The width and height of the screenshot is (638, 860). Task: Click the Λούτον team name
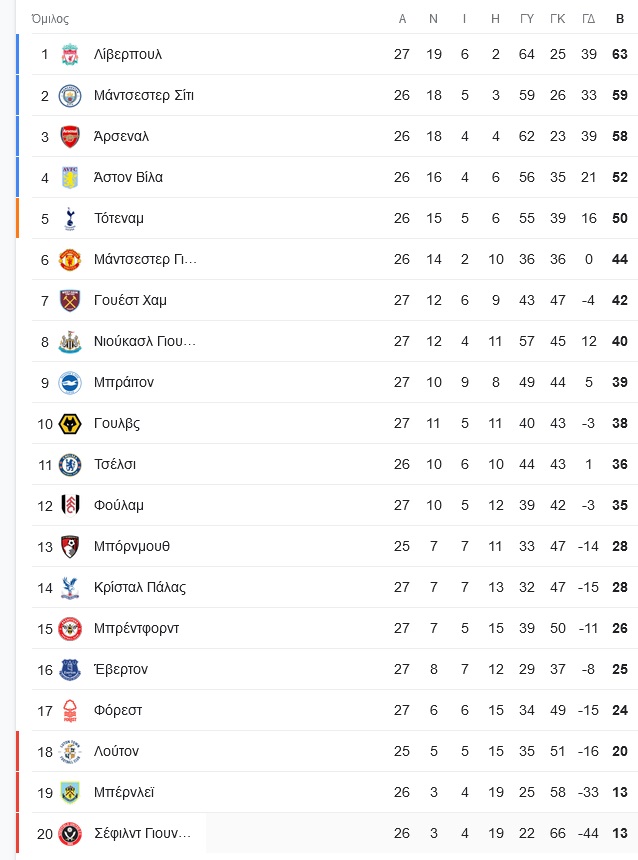tap(116, 751)
